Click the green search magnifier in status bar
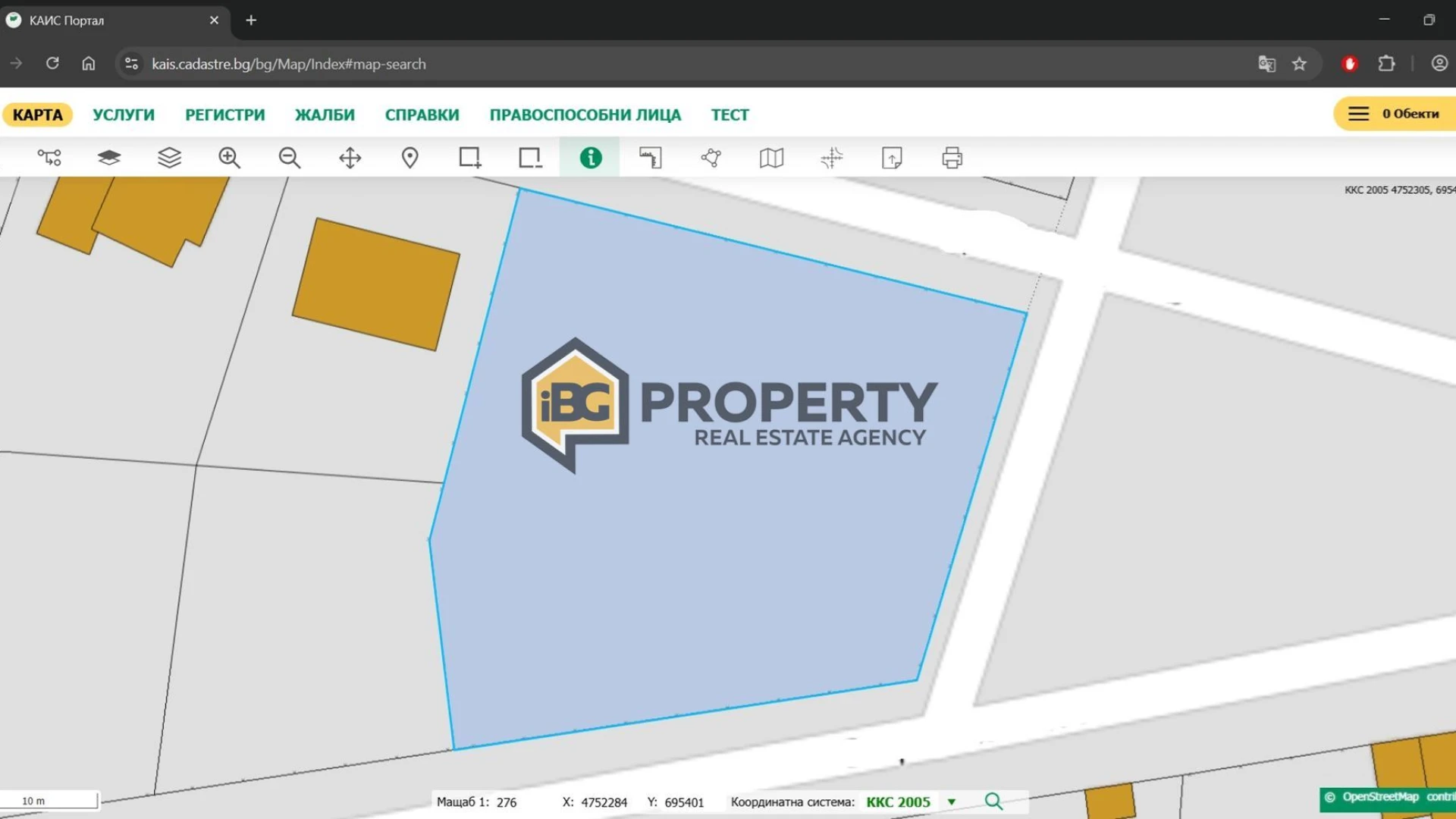Screen dimensions: 1456x819 pyautogui.click(x=993, y=802)
